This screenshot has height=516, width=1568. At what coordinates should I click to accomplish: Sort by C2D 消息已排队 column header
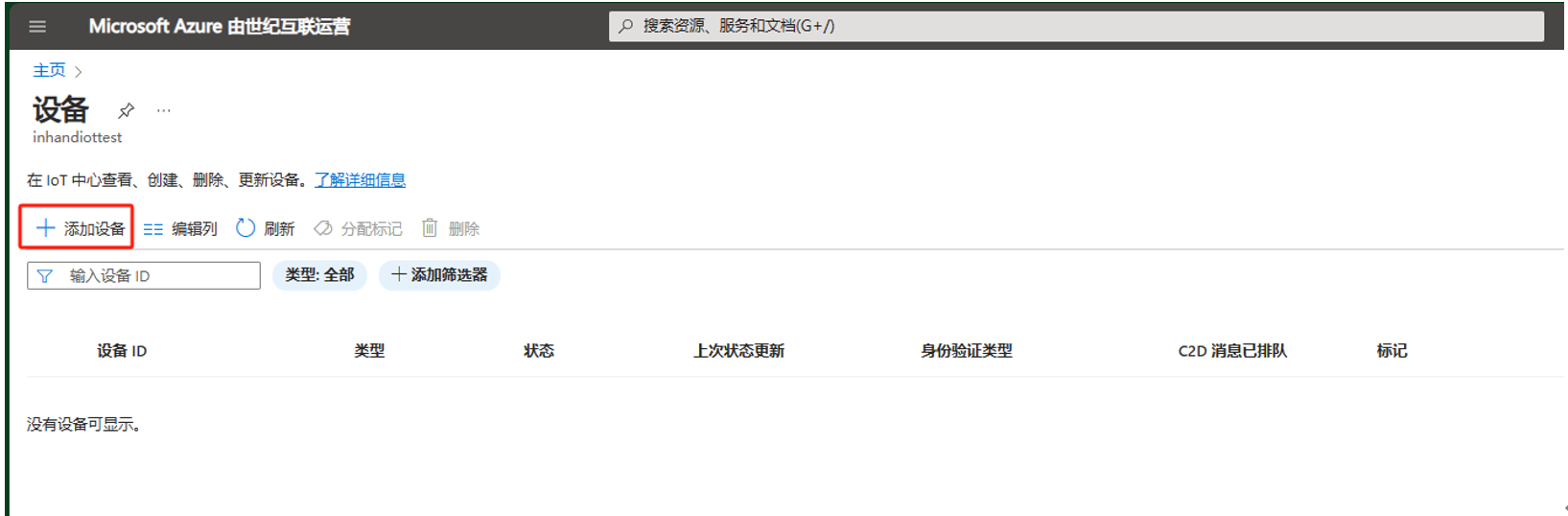pyautogui.click(x=1232, y=351)
